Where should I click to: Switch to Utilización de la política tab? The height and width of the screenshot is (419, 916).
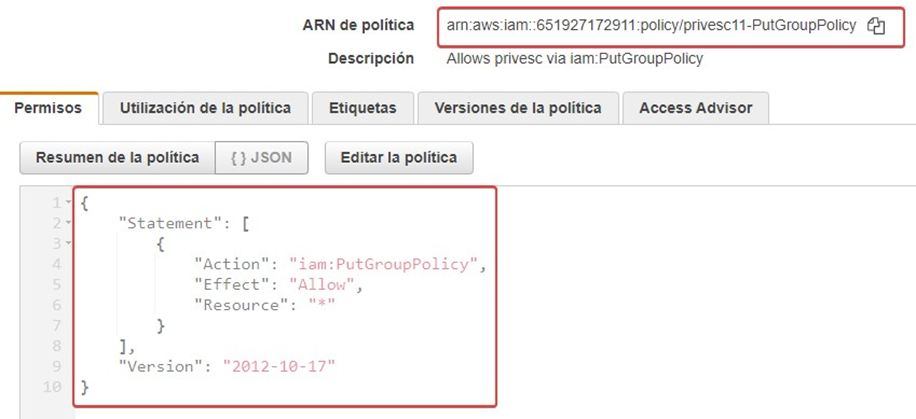coord(205,108)
